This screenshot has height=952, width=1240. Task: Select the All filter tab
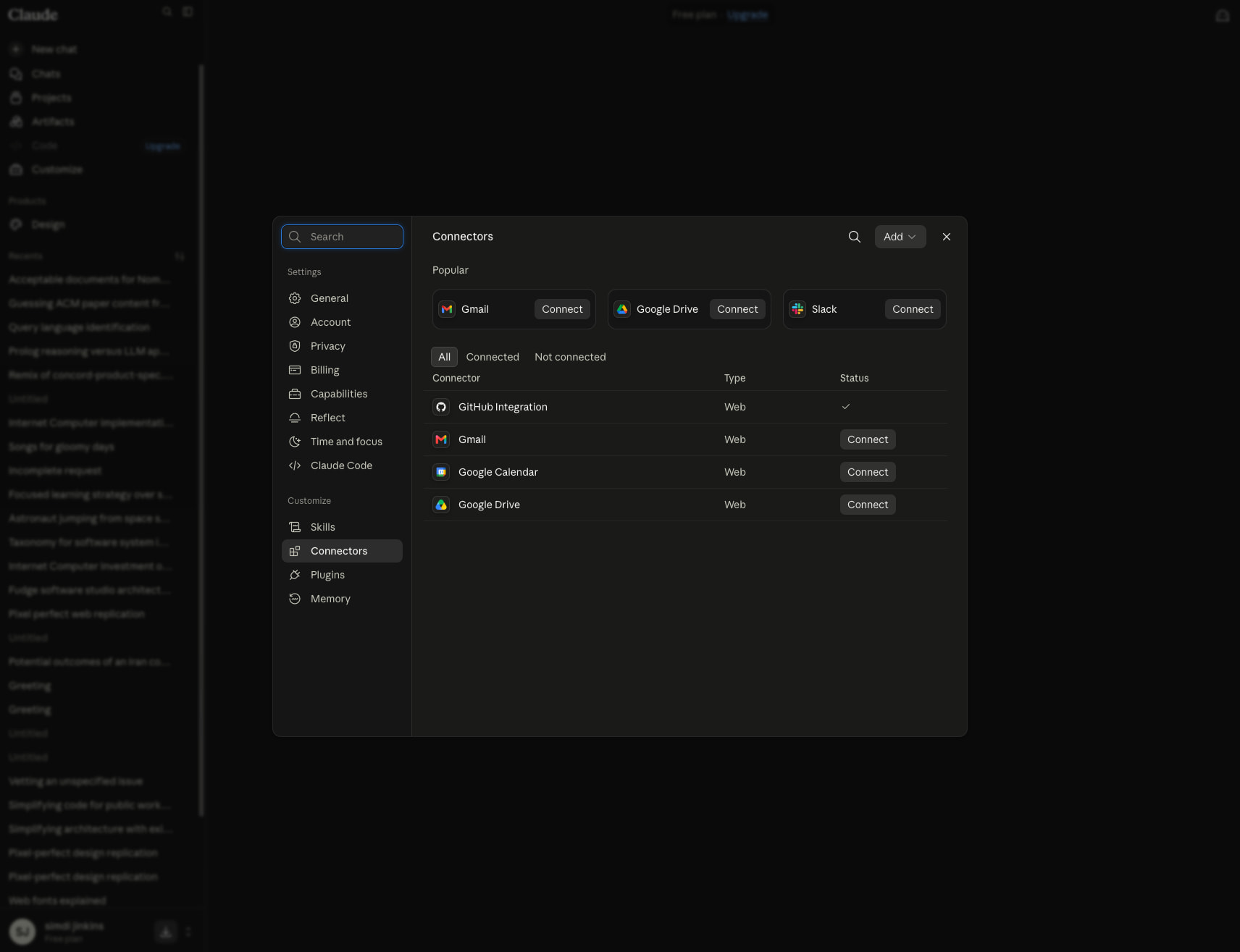point(444,357)
